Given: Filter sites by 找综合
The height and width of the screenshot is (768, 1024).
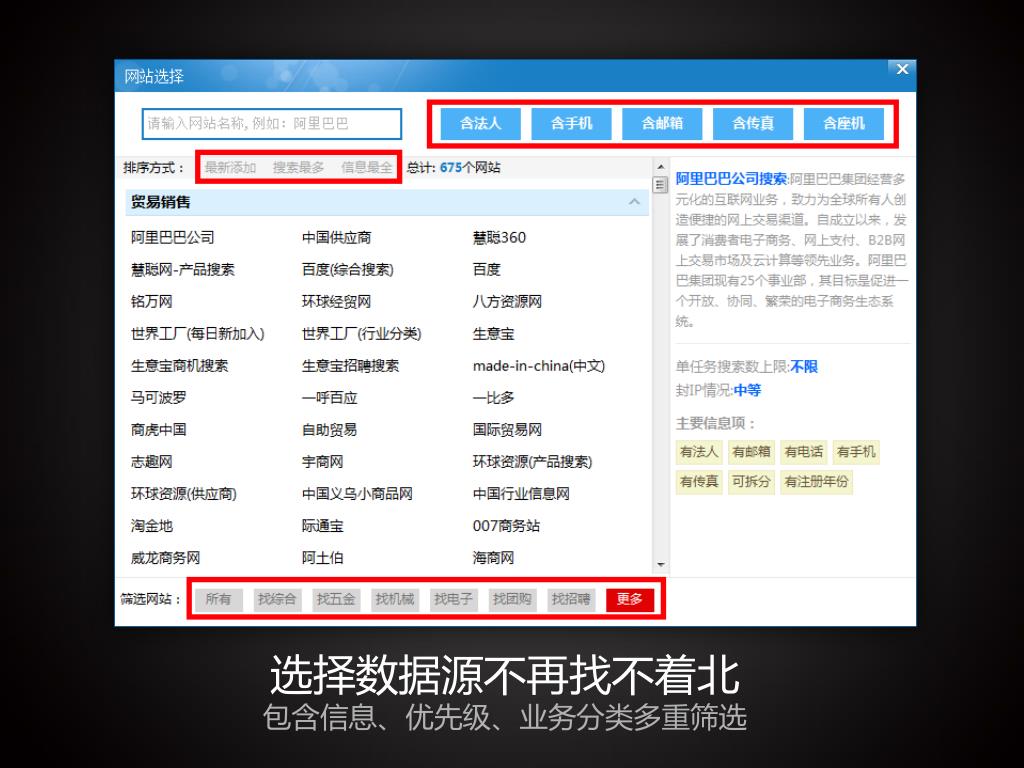Looking at the screenshot, I should pos(277,599).
